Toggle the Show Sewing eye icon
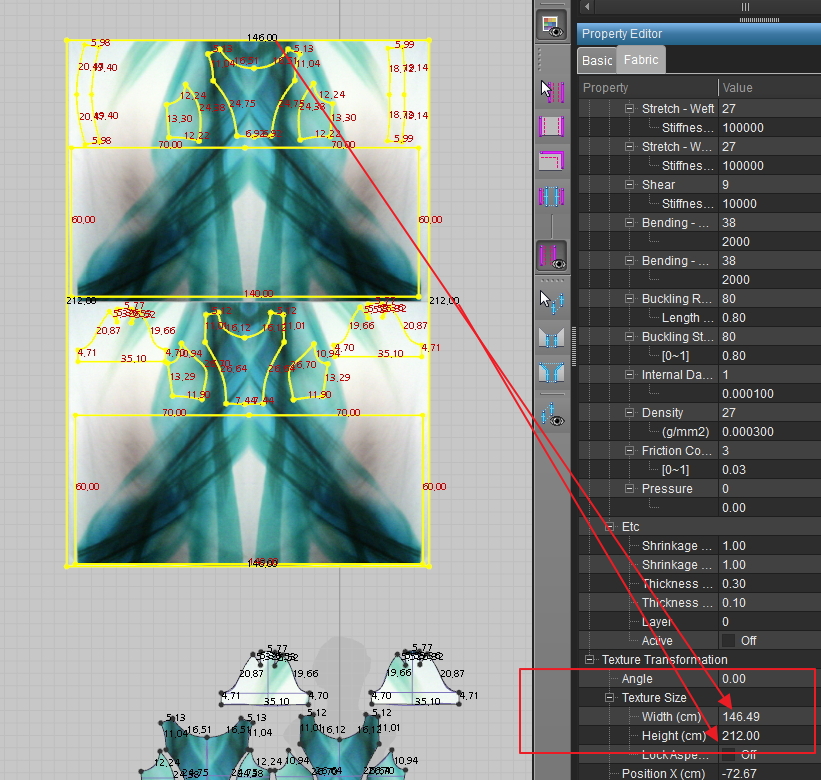 551,256
